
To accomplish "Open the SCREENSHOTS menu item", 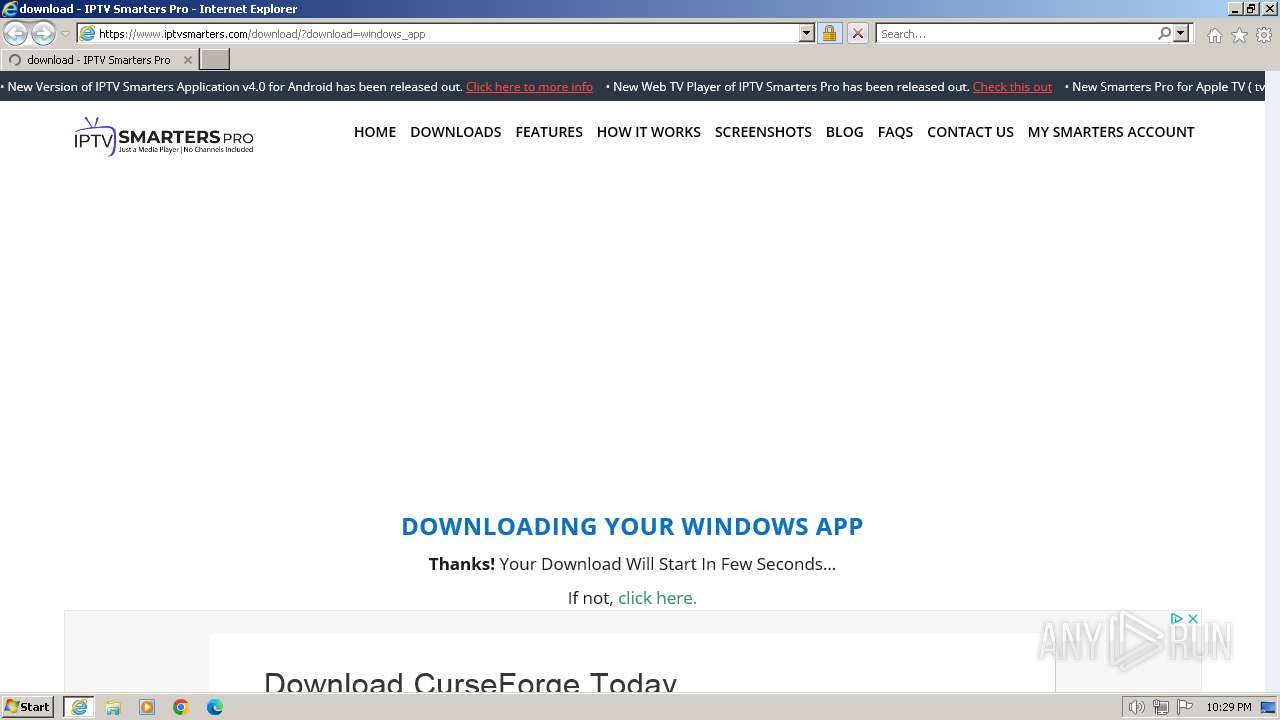I will click(x=763, y=132).
